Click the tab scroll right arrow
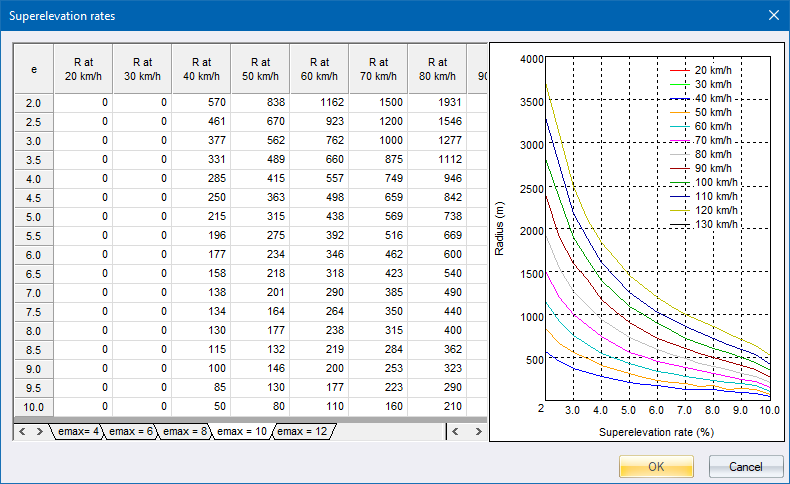Viewport: 790px width, 484px height. coord(39,431)
